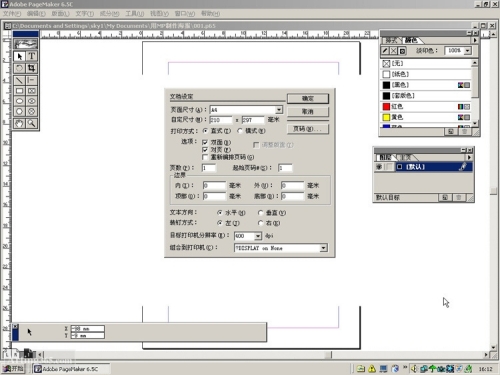The image size is (500, 375).
Task: Select the Polygon Frame tool
Action: pos(31,111)
